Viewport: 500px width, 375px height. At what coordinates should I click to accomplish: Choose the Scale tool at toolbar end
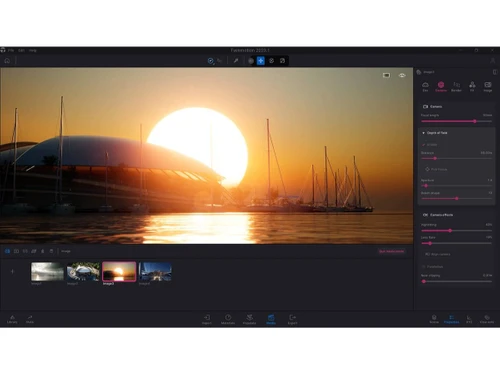(282, 61)
